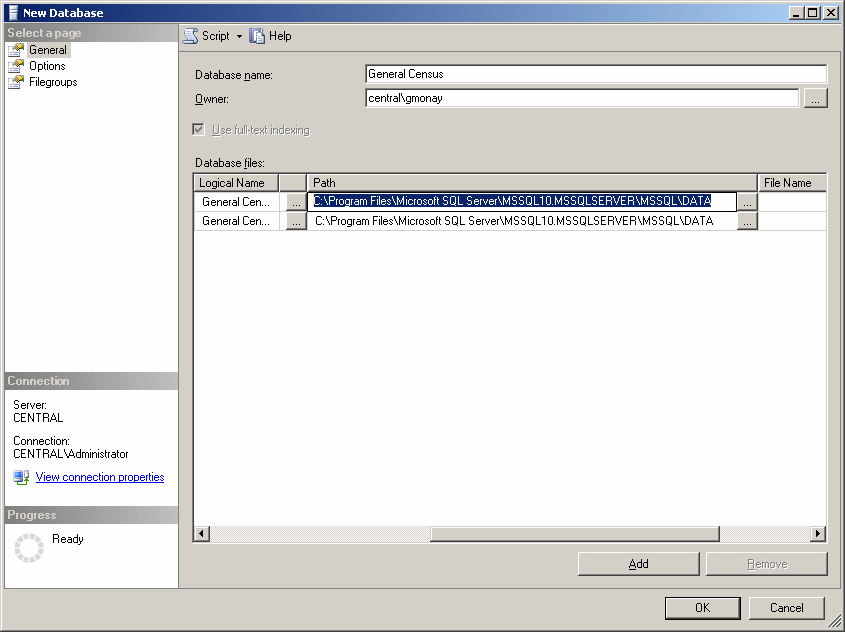Screen dimensions: 845x632
Task: Select the Options page icon
Action: point(16,66)
